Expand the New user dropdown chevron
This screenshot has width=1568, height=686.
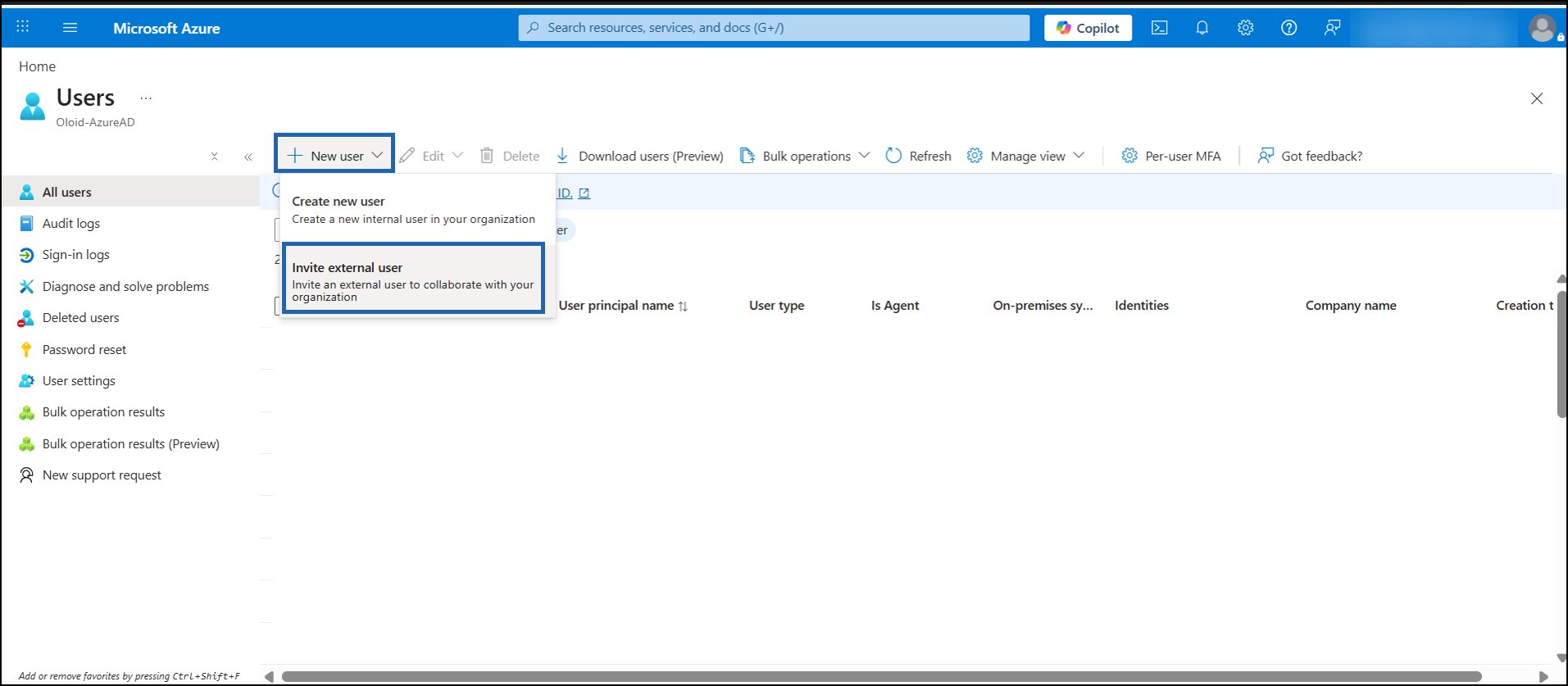pos(377,155)
